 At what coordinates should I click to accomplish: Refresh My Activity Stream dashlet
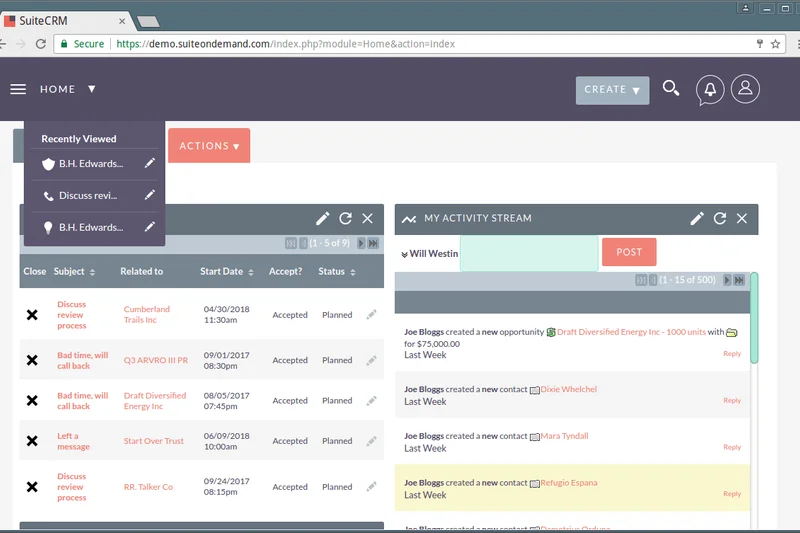720,218
